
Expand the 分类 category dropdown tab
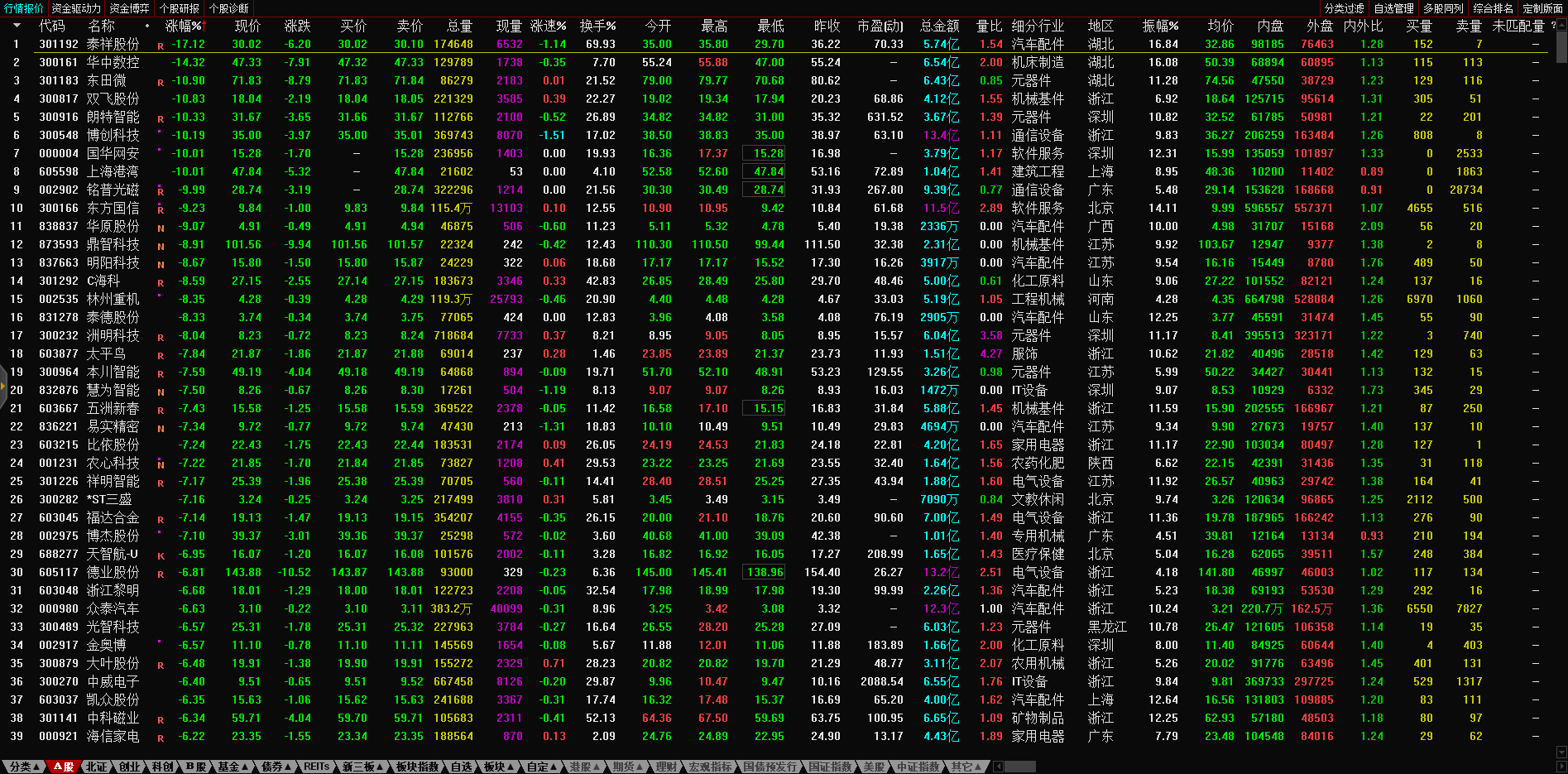coord(23,767)
